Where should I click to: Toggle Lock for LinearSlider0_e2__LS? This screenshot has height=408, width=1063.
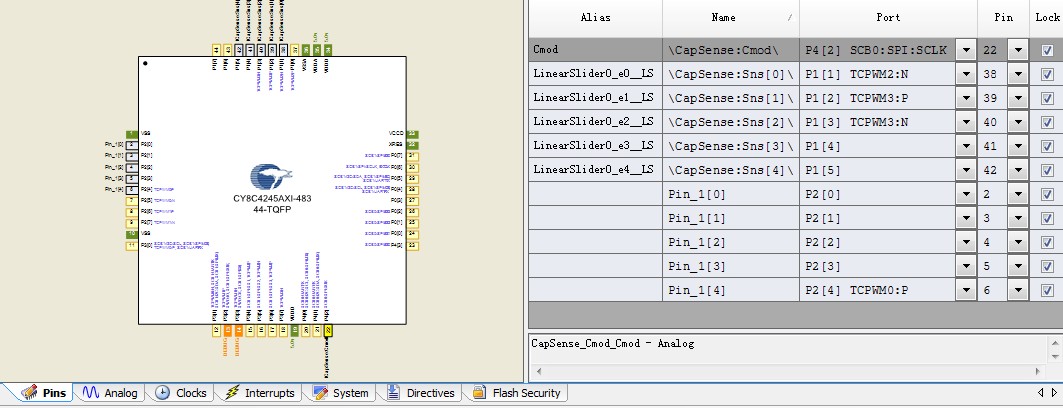pyautogui.click(x=1047, y=122)
